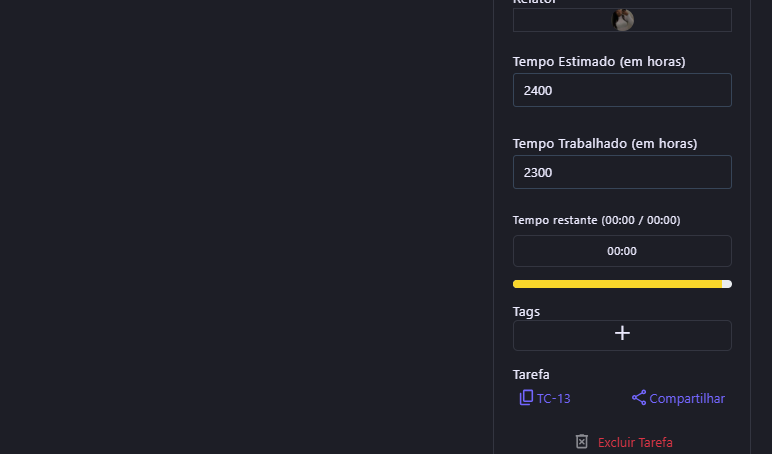The image size is (772, 454).
Task: Click the share icon next to Compartilhar
Action: [x=639, y=398]
